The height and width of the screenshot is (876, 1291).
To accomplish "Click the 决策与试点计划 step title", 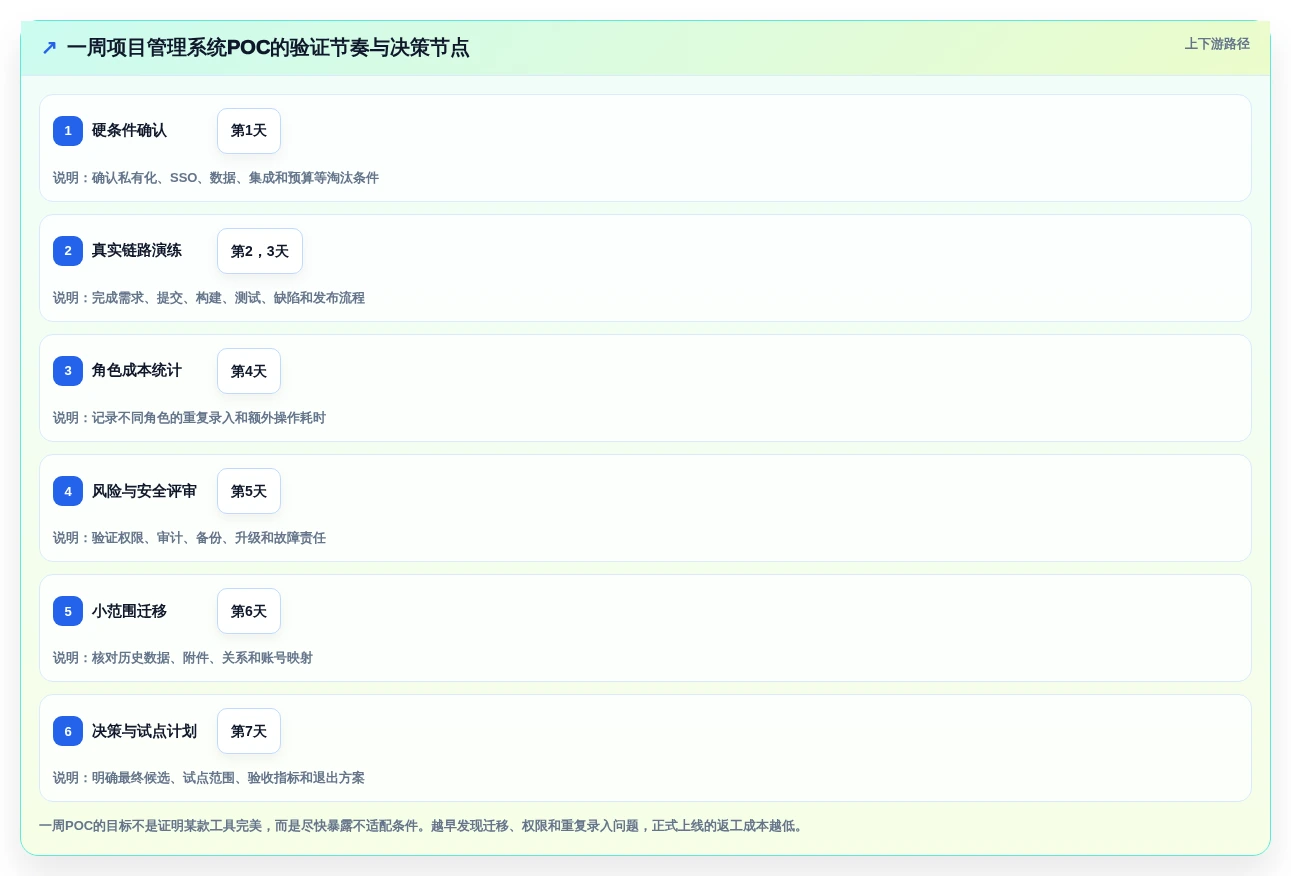I will [x=144, y=731].
